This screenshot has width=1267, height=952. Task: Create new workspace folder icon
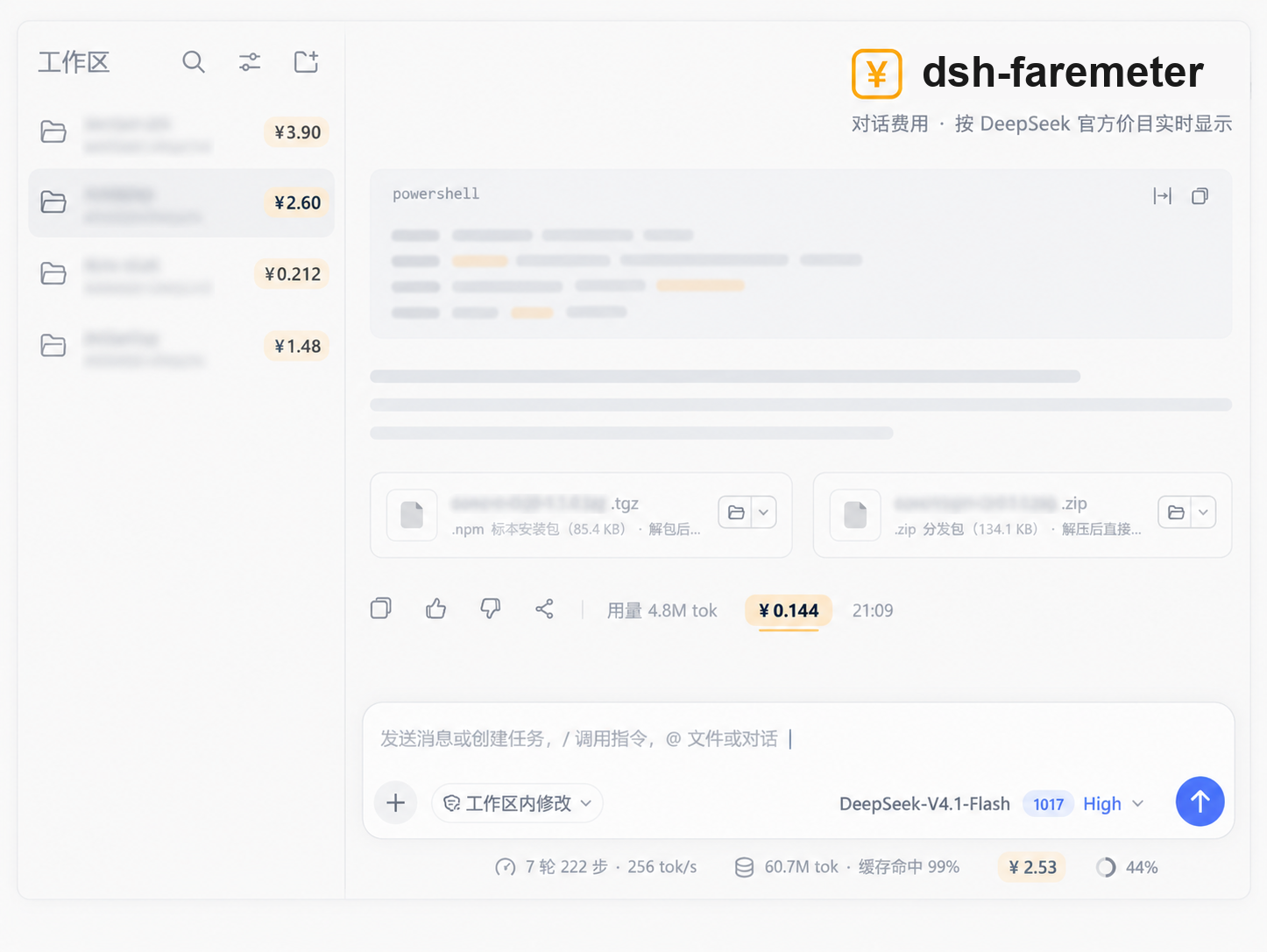[306, 61]
